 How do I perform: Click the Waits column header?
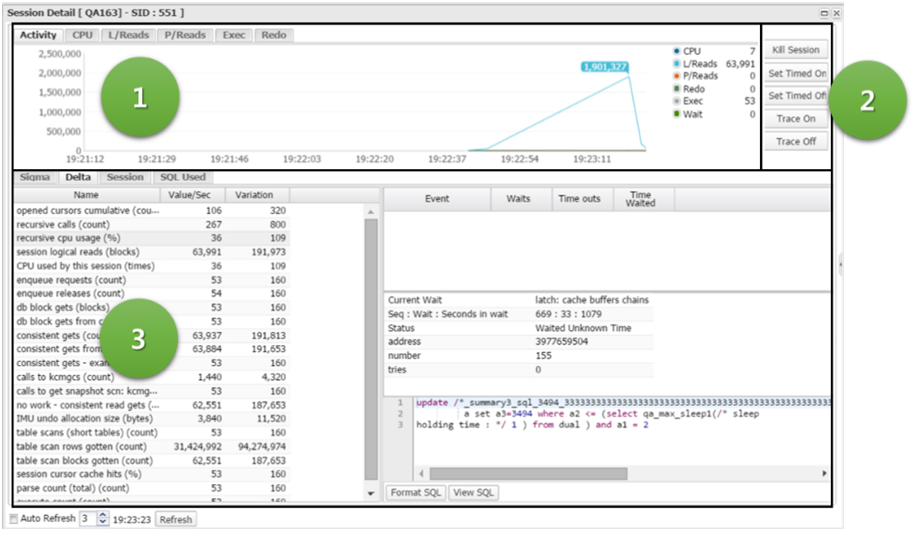pyautogui.click(x=519, y=199)
